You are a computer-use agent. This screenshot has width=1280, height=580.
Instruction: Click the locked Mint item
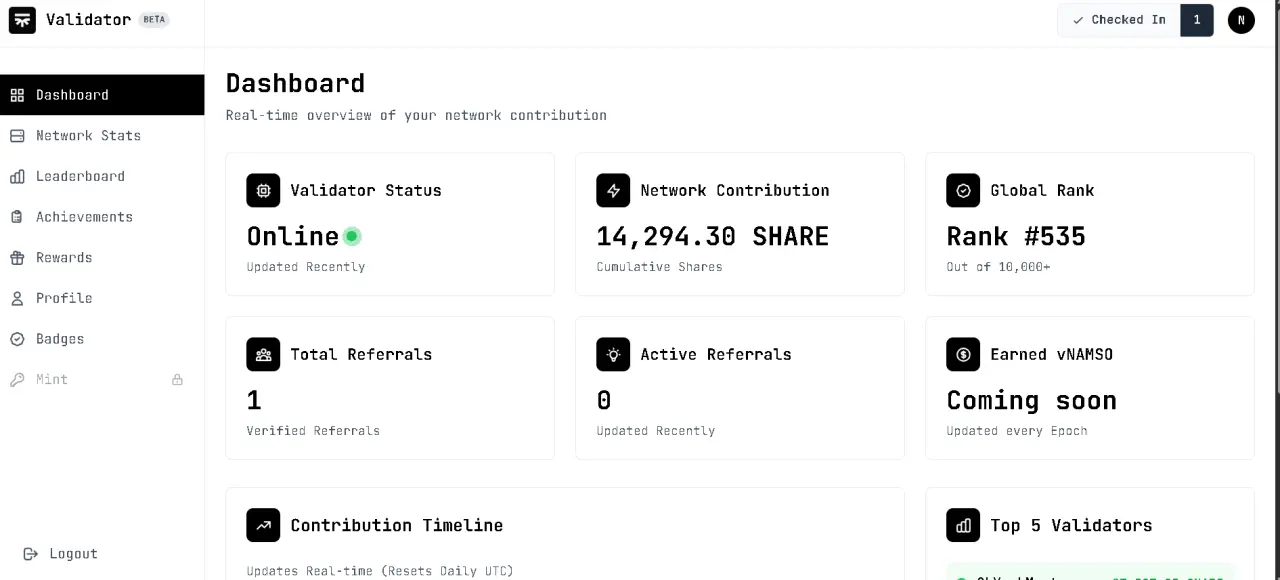[x=102, y=380]
